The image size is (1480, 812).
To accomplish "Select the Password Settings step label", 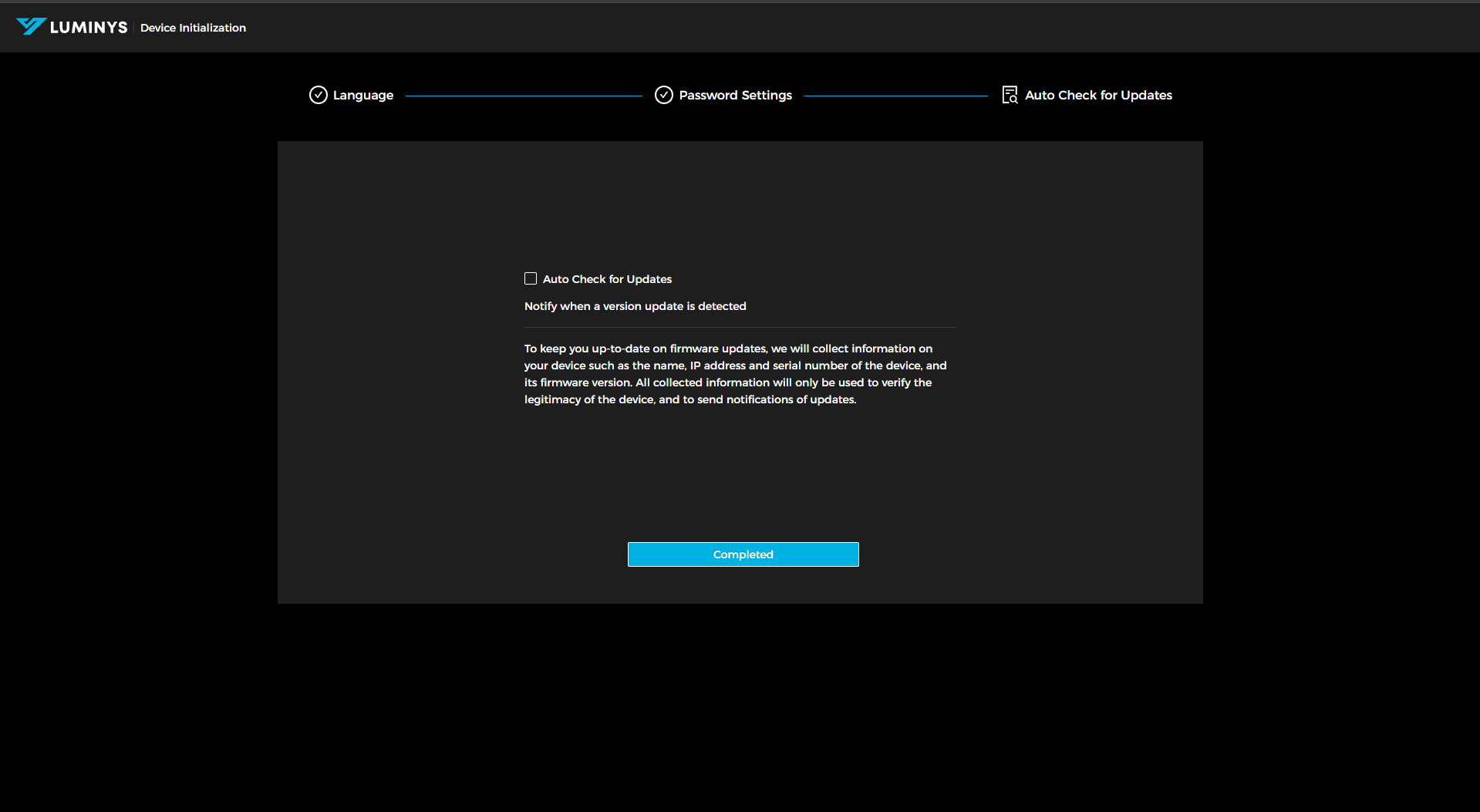I will (735, 95).
